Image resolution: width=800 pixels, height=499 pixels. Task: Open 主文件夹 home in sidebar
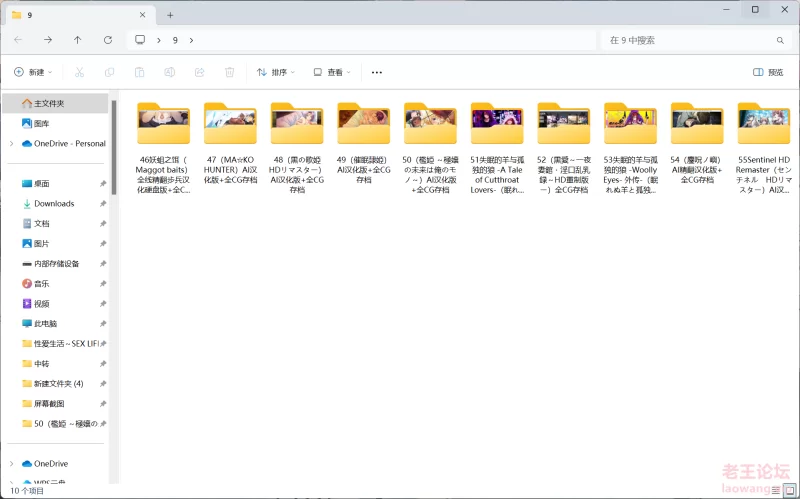[55, 104]
